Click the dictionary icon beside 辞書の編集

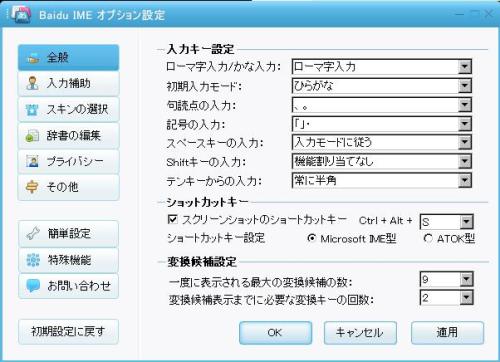pyautogui.click(x=32, y=135)
